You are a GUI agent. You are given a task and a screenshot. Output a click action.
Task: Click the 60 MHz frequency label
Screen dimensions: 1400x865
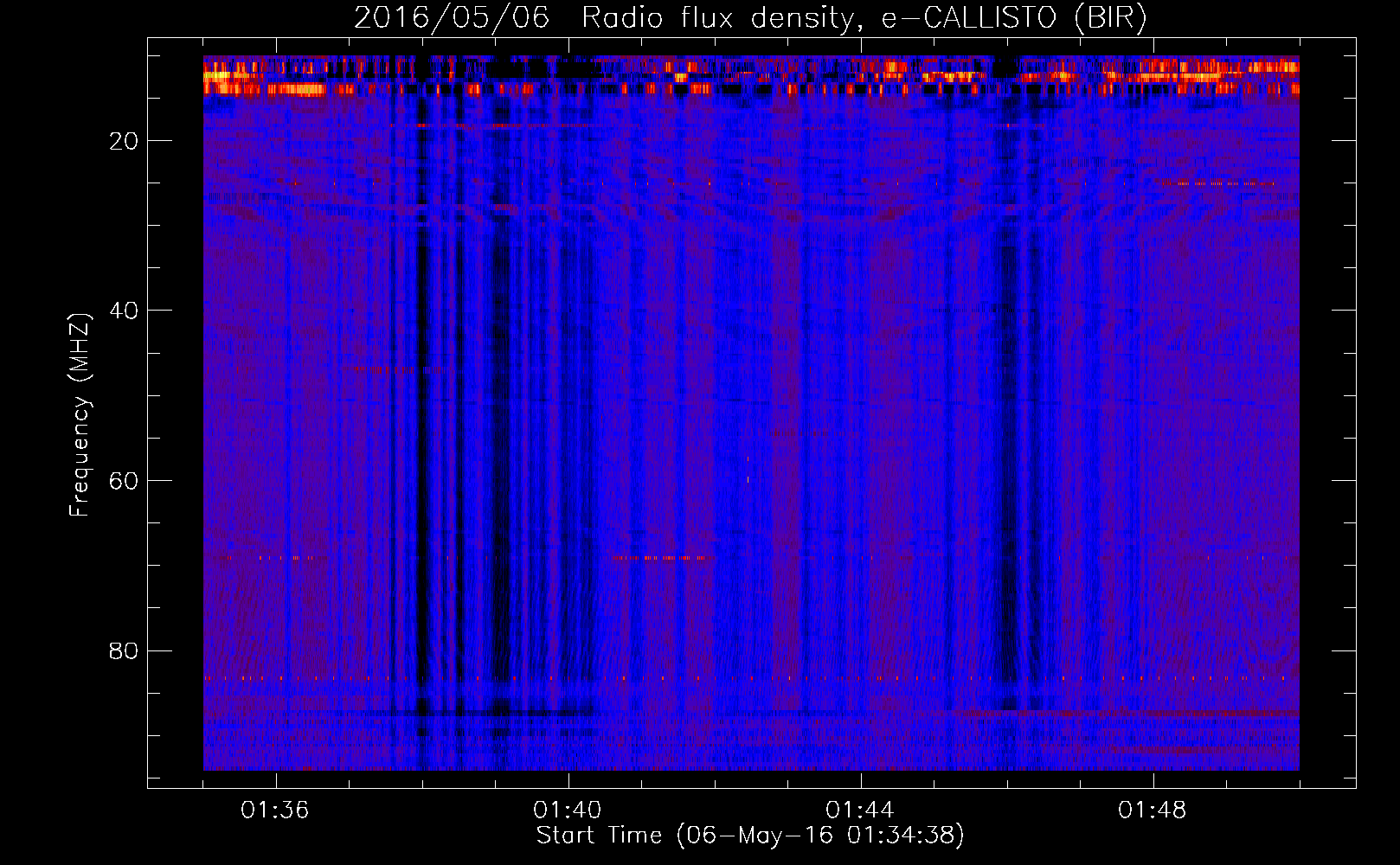(x=124, y=481)
